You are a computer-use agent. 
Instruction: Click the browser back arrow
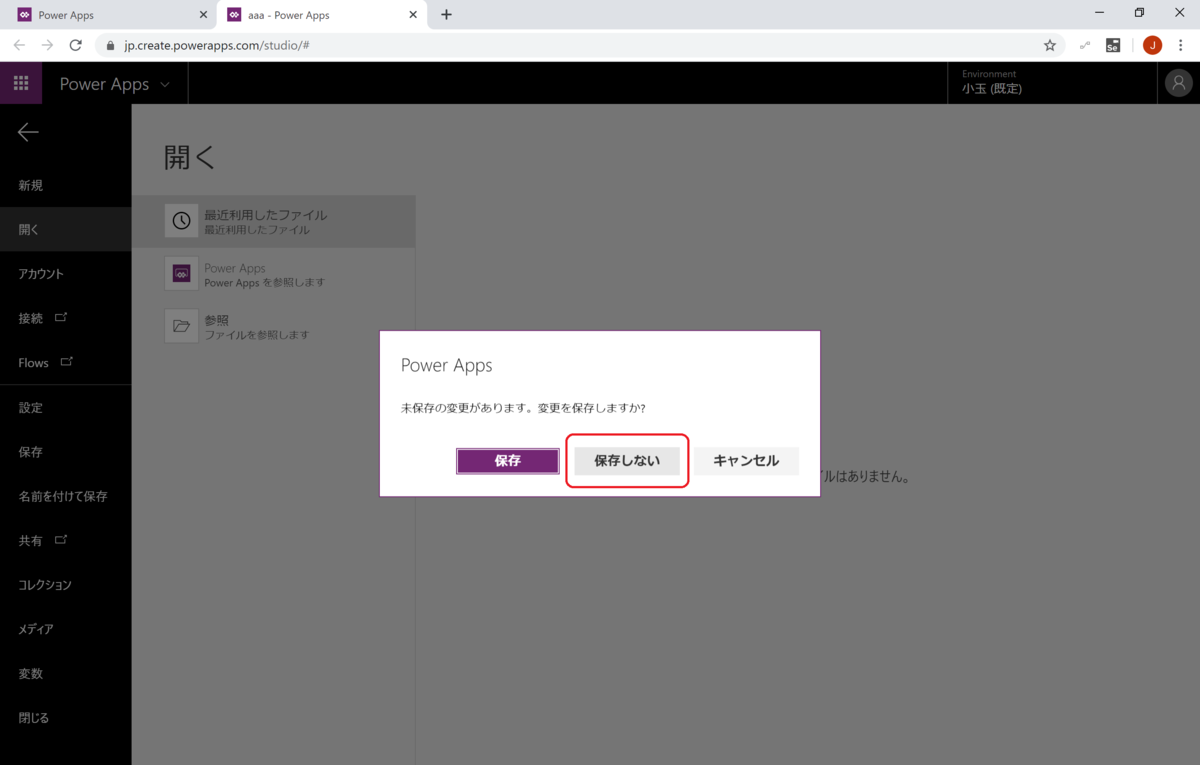click(19, 45)
